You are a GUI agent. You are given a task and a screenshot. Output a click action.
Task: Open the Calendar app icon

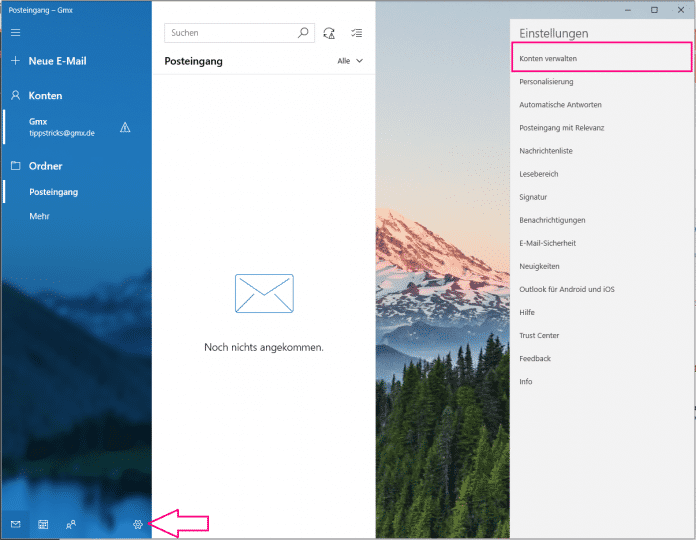pyautogui.click(x=43, y=524)
